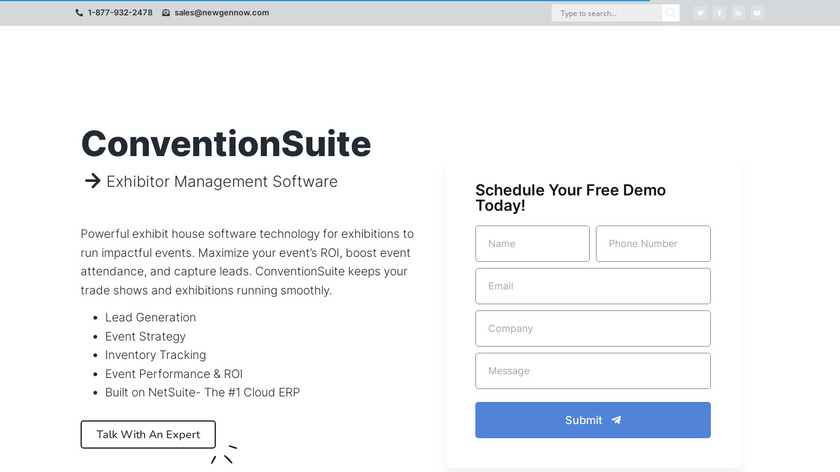The image size is (840, 472).
Task: Open the LinkedIn social icon
Action: coord(738,13)
